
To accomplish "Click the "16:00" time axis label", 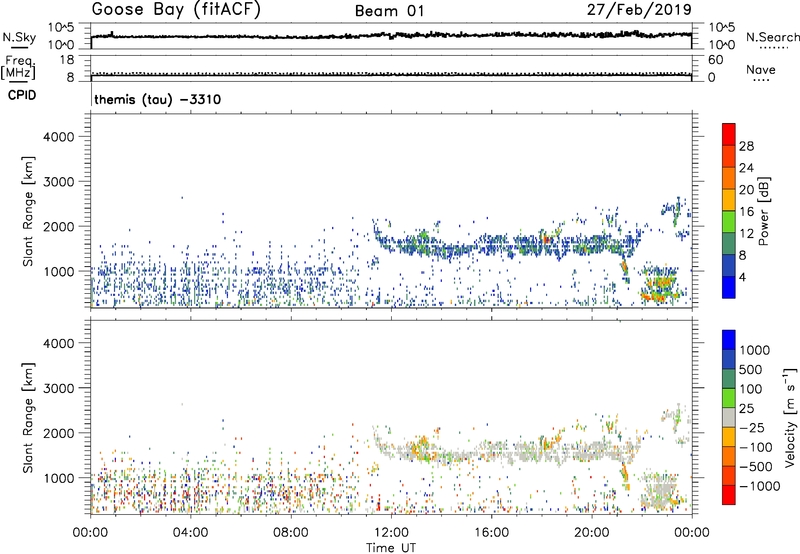I will tap(492, 533).
